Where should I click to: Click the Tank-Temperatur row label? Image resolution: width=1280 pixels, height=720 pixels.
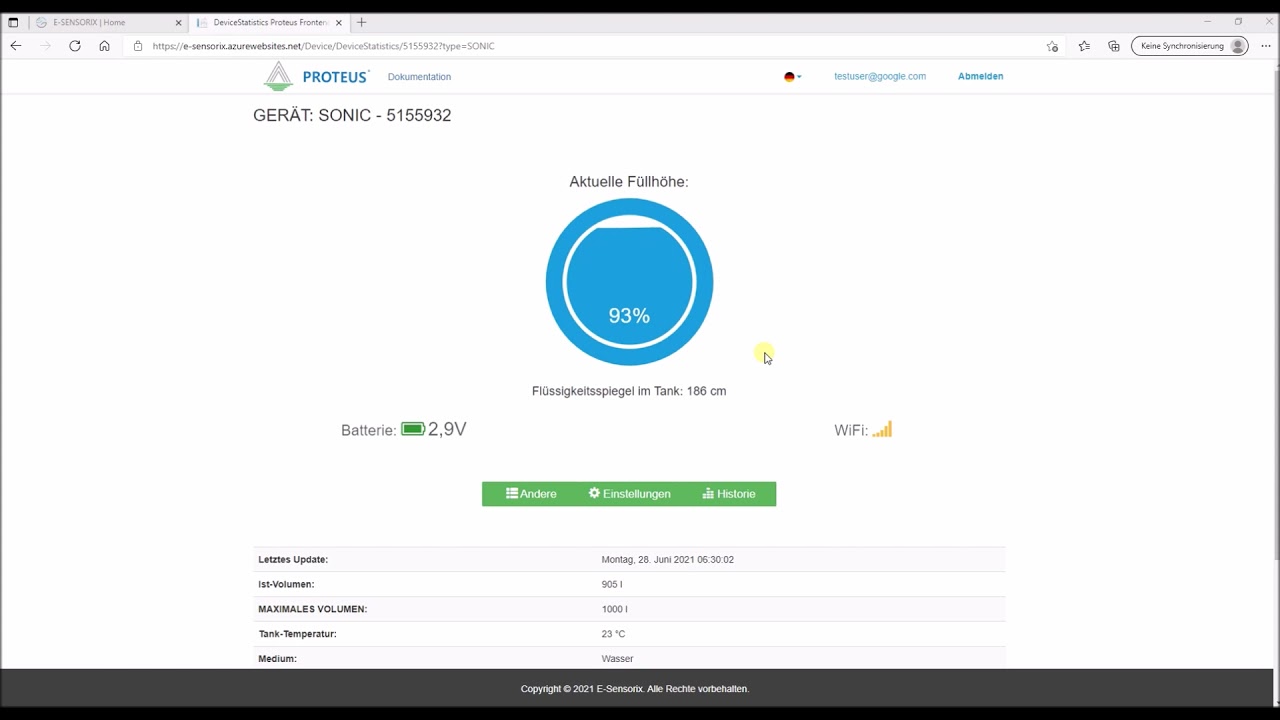pyautogui.click(x=297, y=634)
